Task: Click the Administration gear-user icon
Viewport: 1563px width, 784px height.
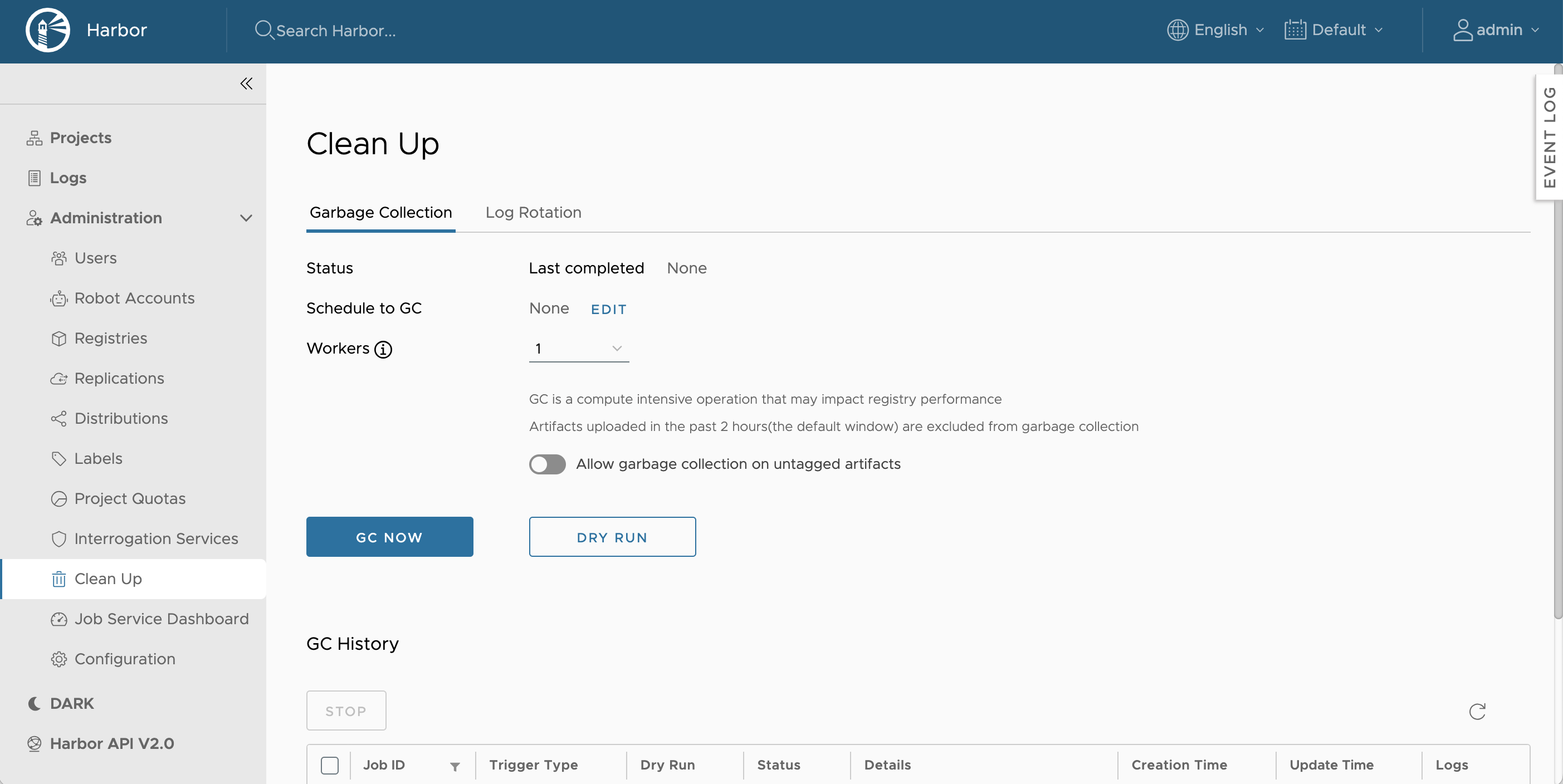Action: (34, 218)
